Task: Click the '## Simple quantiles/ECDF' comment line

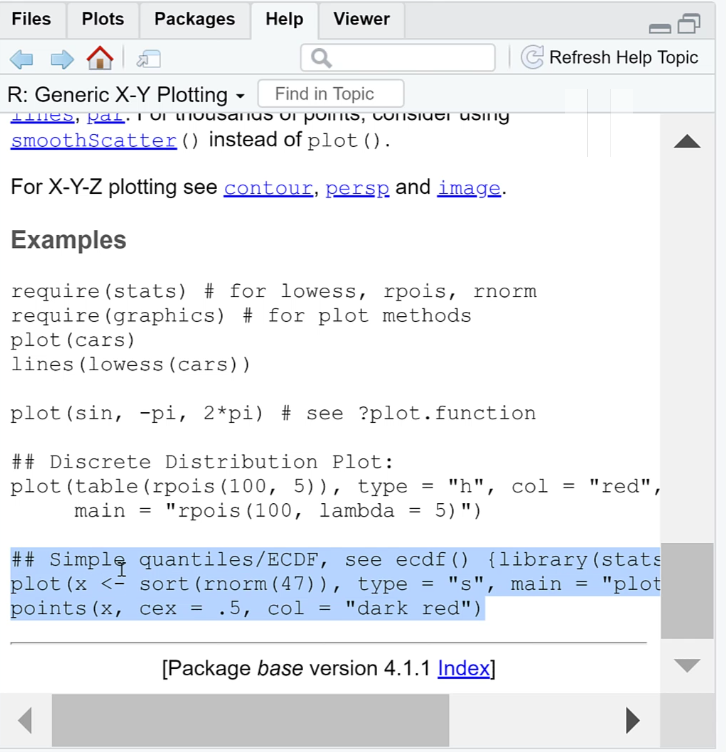Action: click(336, 559)
